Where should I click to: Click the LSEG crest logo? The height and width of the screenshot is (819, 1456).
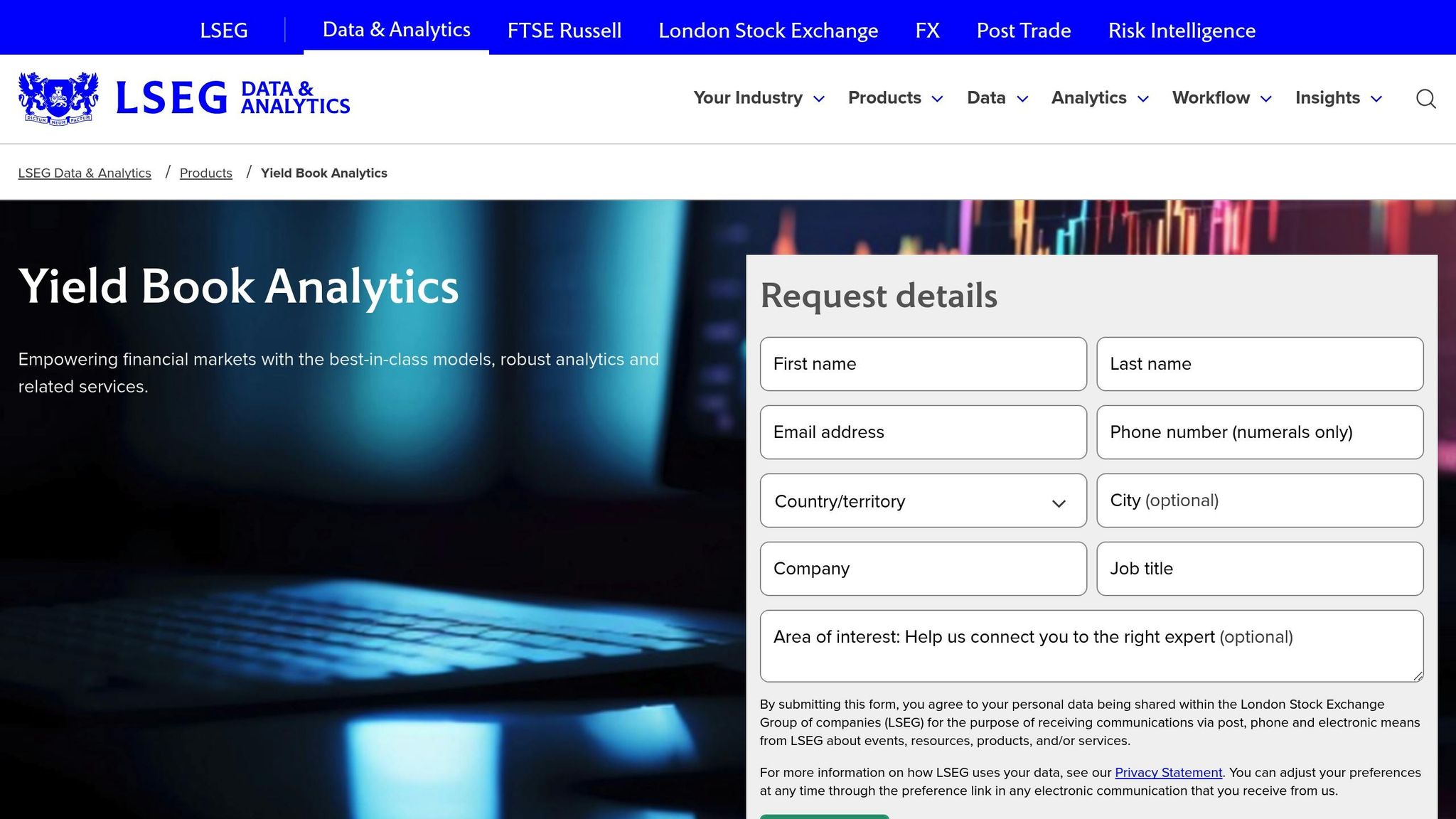pyautogui.click(x=58, y=98)
